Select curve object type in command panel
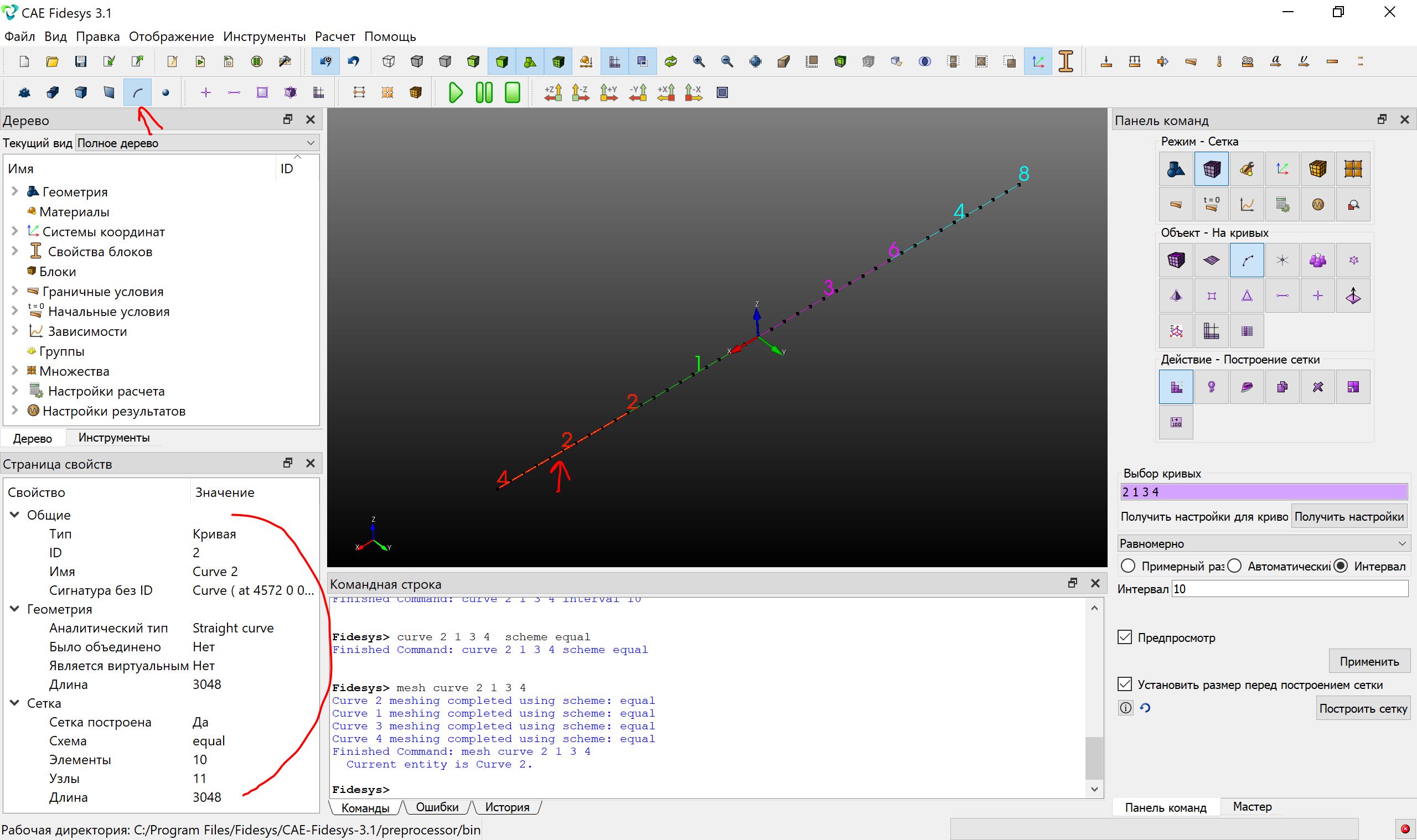Viewport: 1417px width, 840px height. 1247,261
